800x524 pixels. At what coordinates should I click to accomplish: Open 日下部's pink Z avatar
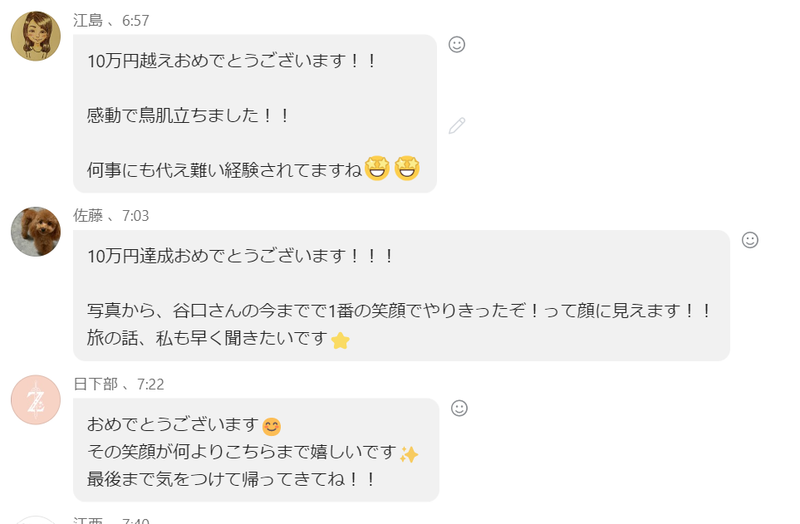pyautogui.click(x=36, y=400)
